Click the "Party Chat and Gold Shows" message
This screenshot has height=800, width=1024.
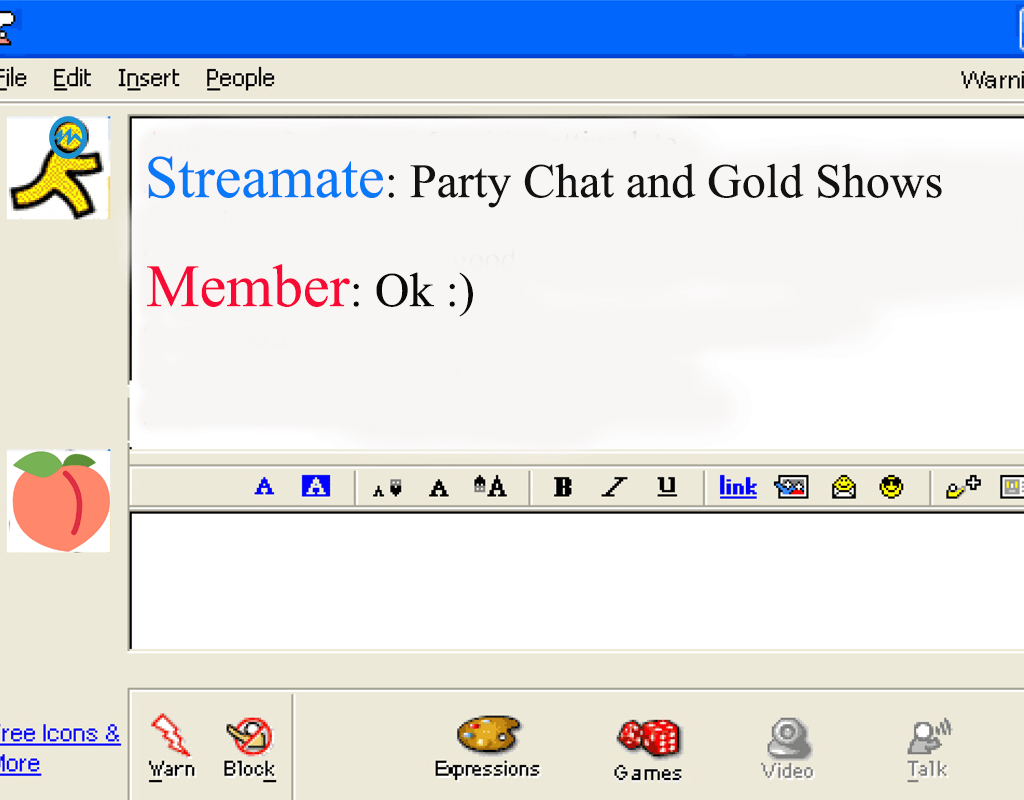[x=676, y=182]
